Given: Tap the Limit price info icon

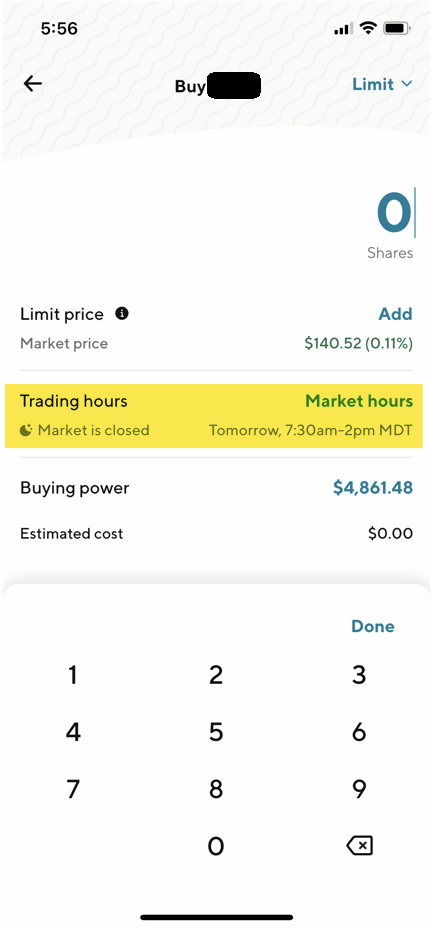Looking at the screenshot, I should click(x=122, y=313).
